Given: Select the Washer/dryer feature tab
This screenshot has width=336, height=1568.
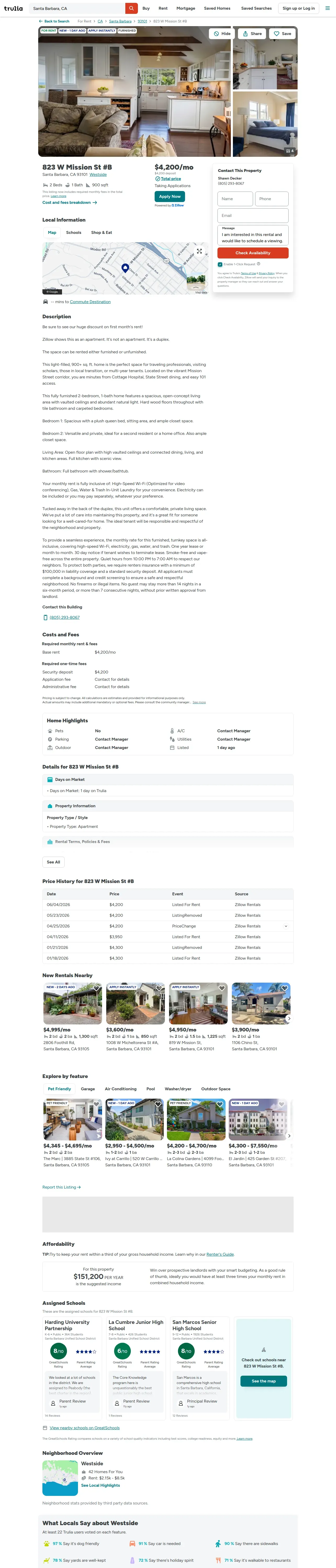Looking at the screenshot, I should (x=178, y=1089).
